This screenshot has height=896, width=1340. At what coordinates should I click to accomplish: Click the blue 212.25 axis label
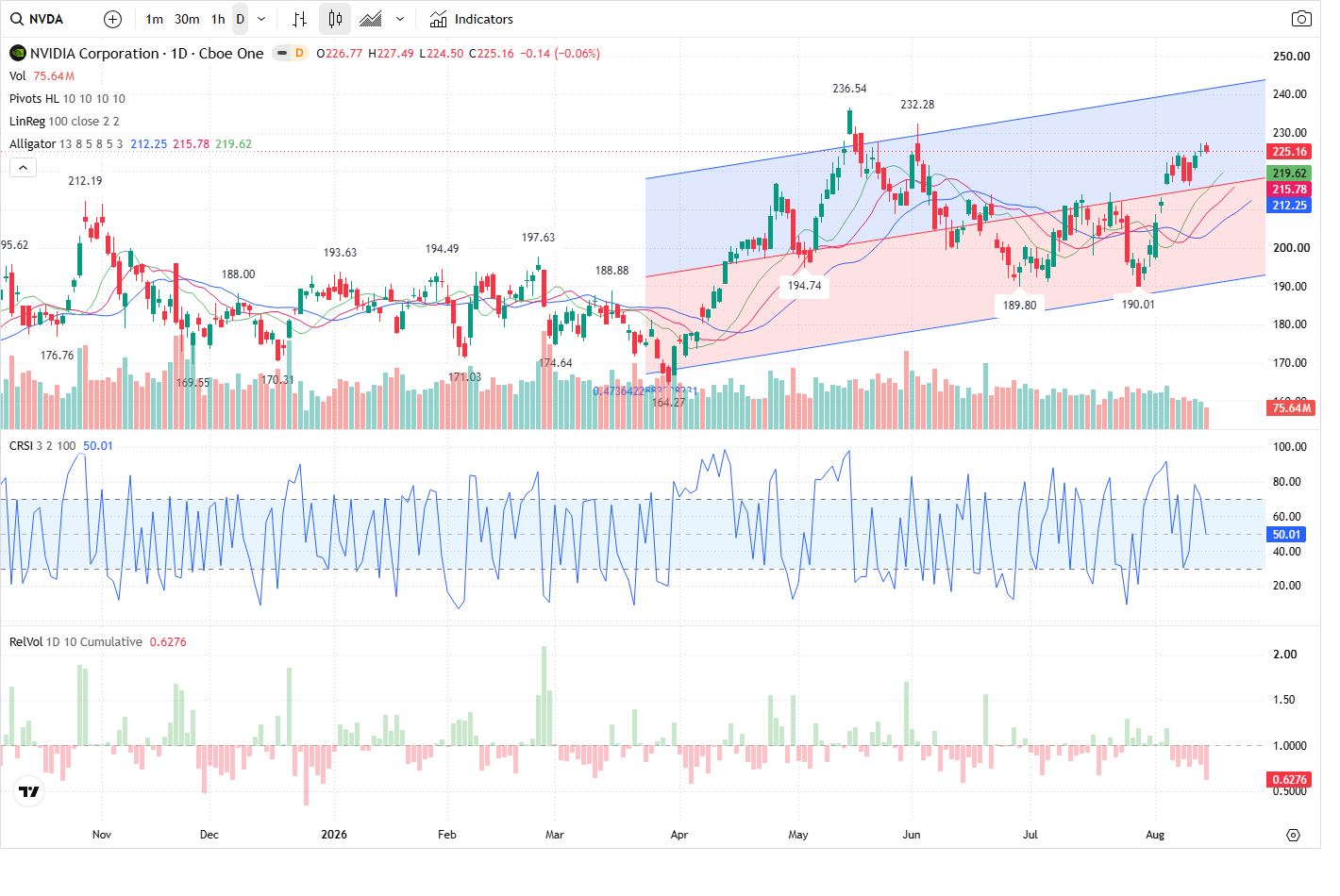tap(1289, 206)
